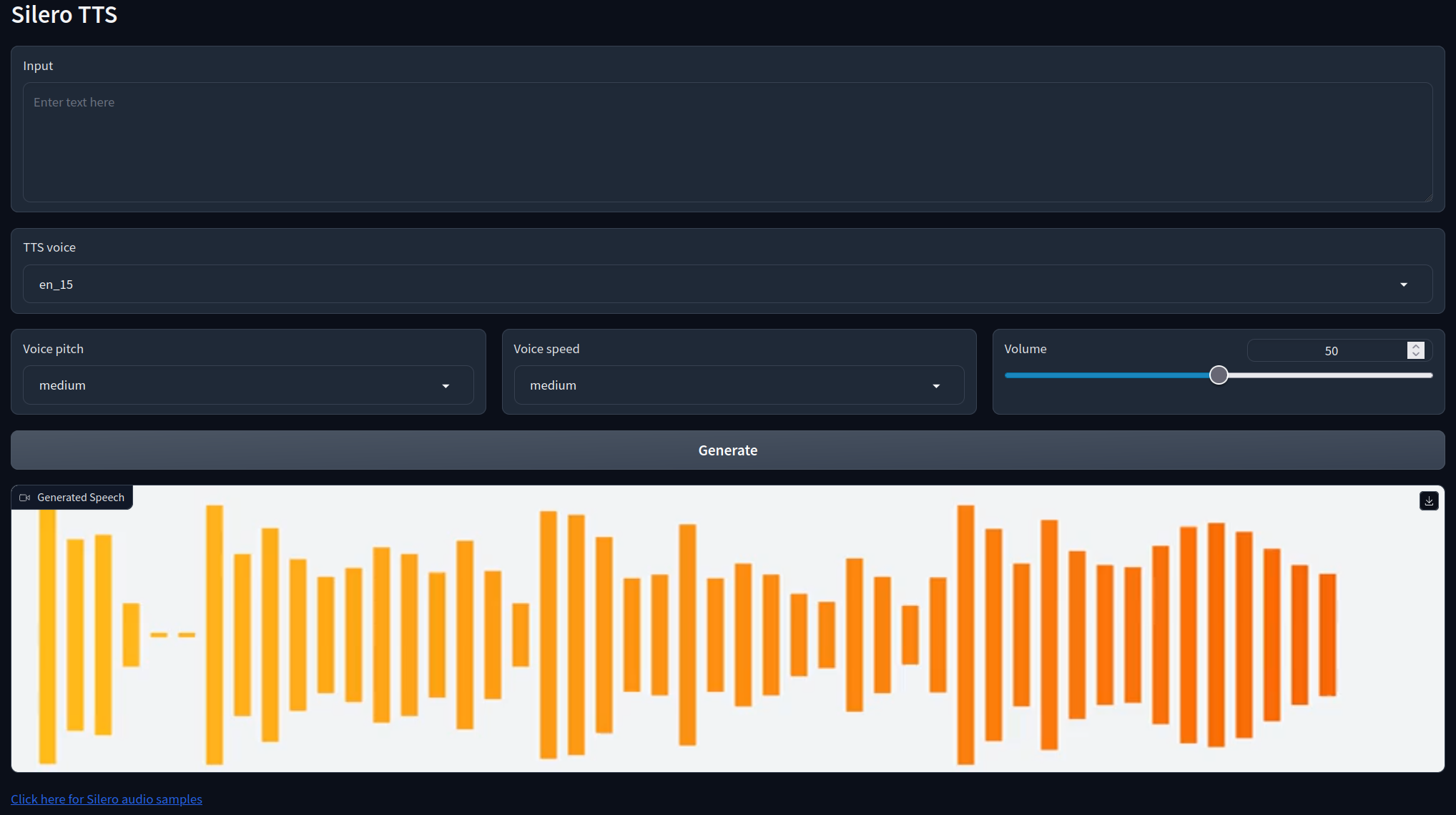1456x815 pixels.
Task: Click the volume increment up arrow
Action: [1416, 346]
